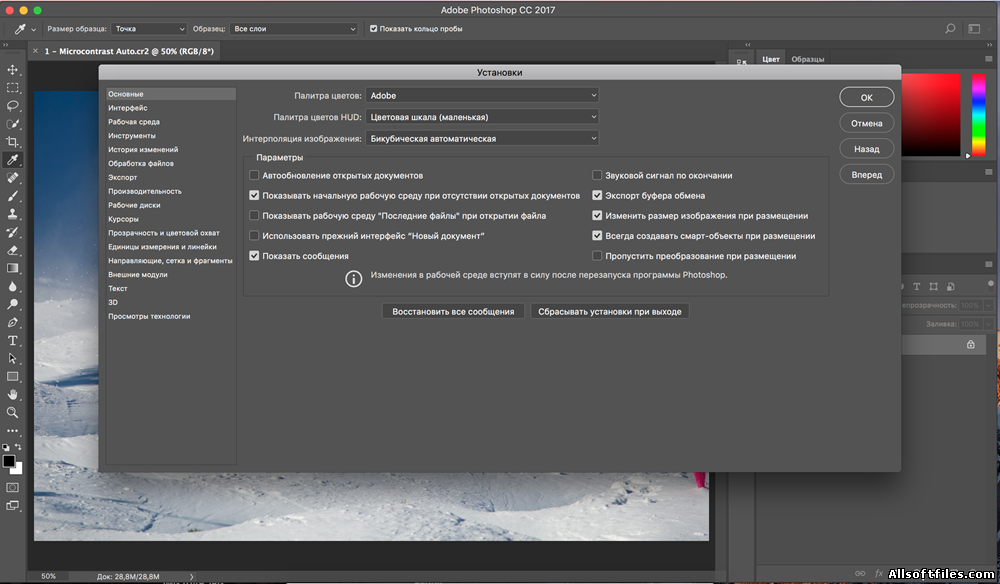Viewport: 1000px width, 584px height.
Task: Click Восстановить все сообщения button
Action: click(x=453, y=312)
